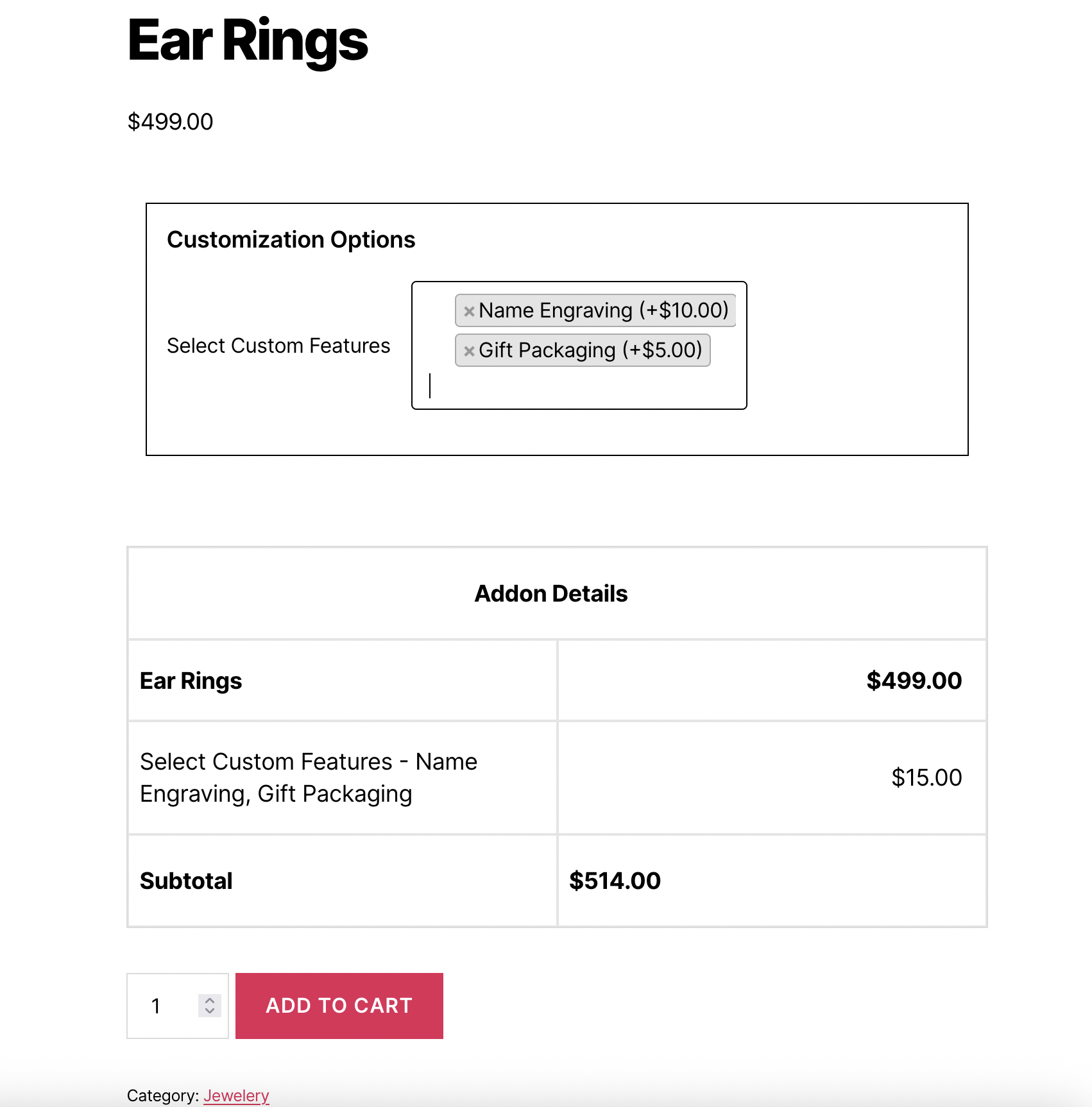1092x1107 pixels.
Task: Click the Name Engraving (+$10.00) tag text
Action: click(x=603, y=310)
